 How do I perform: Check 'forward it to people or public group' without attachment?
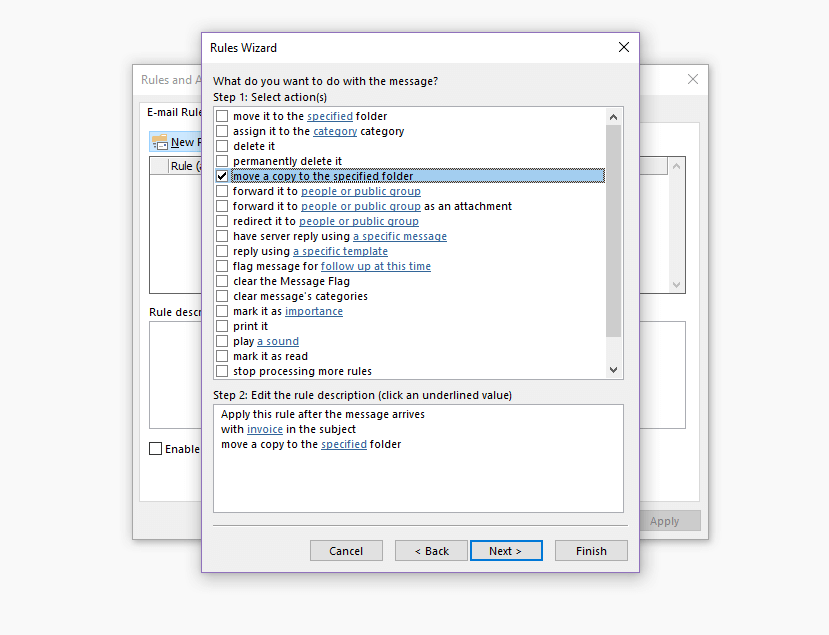pos(222,191)
